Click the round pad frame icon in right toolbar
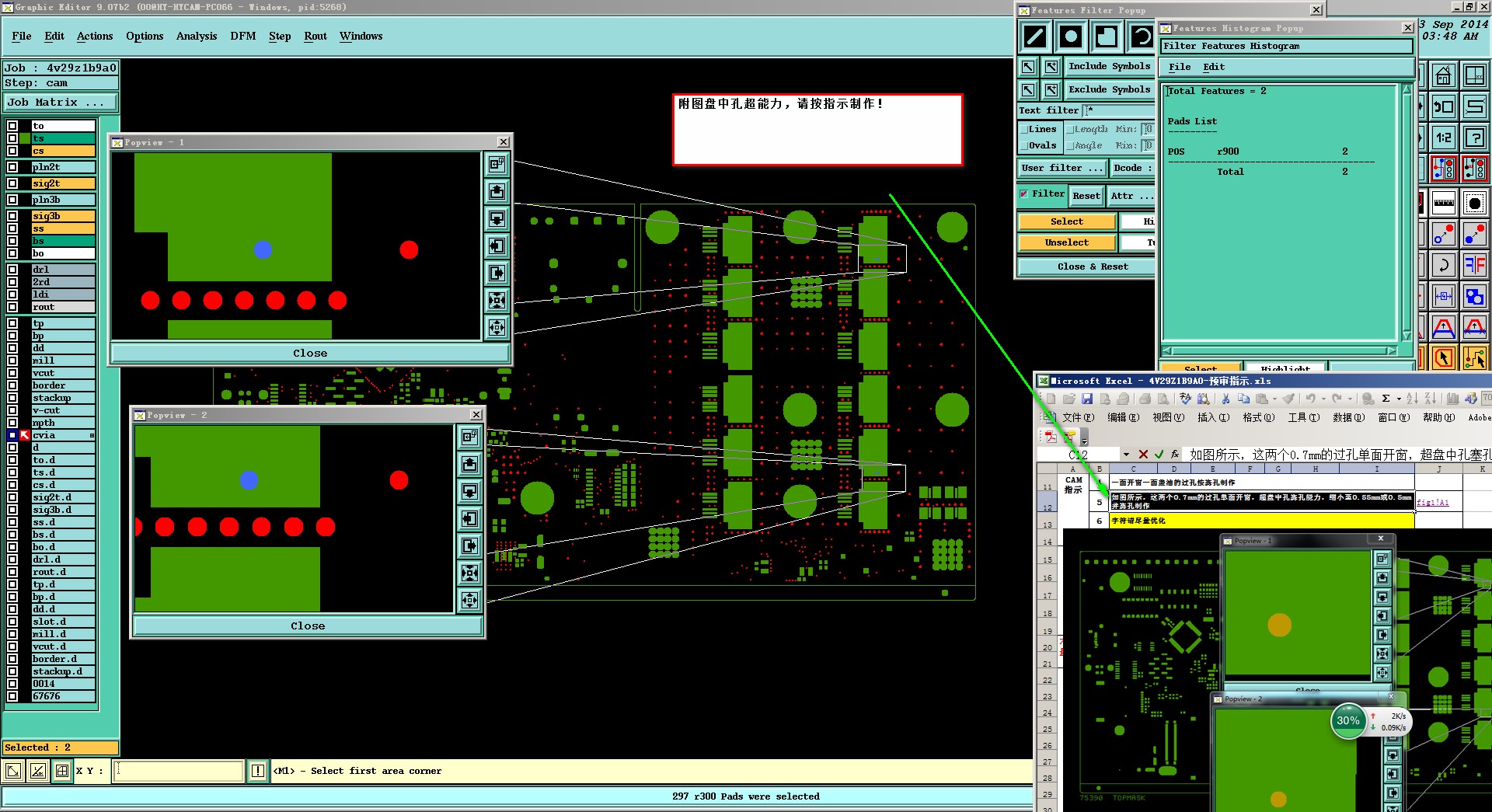 pyautogui.click(x=1474, y=203)
